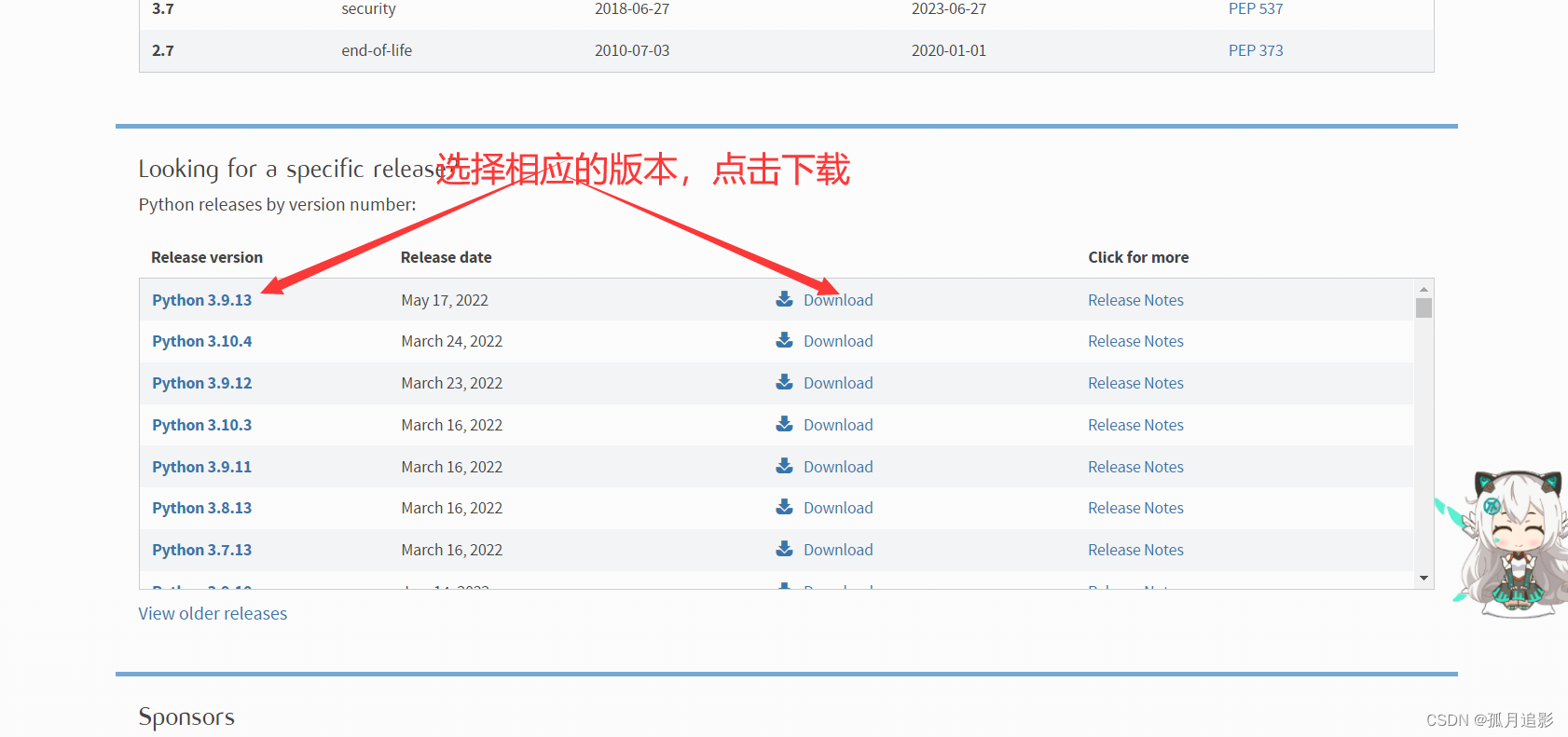
Task: Open Release Notes for Python 3.10.4
Action: pyautogui.click(x=1135, y=341)
